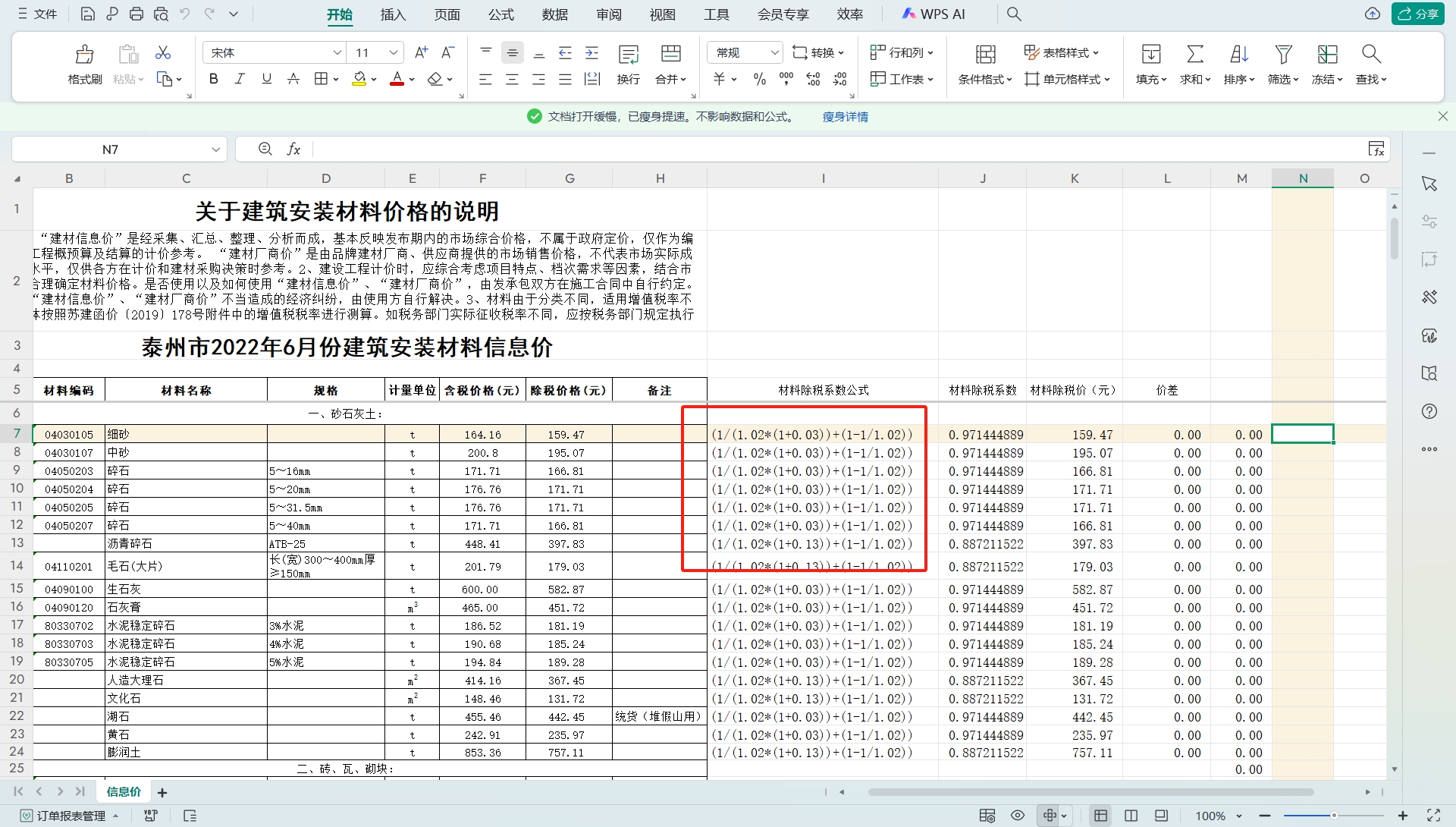Click the Print Preview icon
This screenshot has height=827, width=1456.
coord(161,14)
